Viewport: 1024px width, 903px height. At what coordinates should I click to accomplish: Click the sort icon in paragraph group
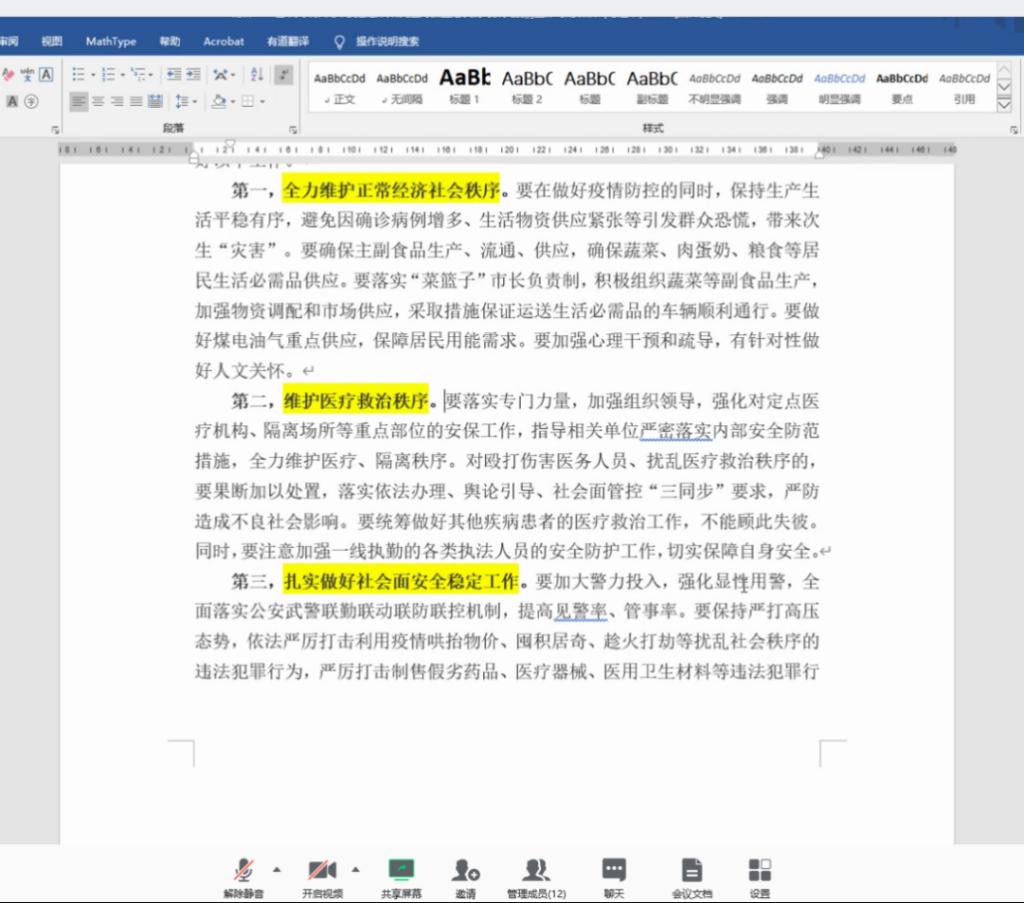tap(256, 75)
